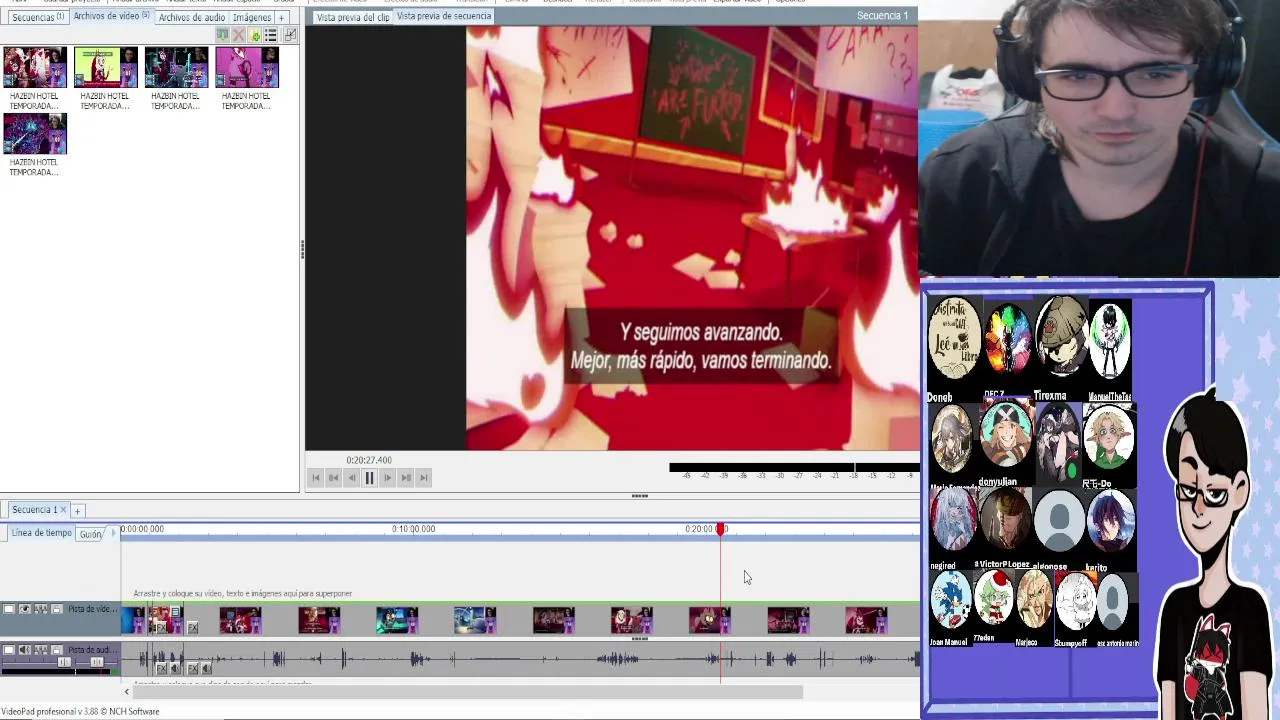Toggle the audio track select checkbox

coord(9,650)
